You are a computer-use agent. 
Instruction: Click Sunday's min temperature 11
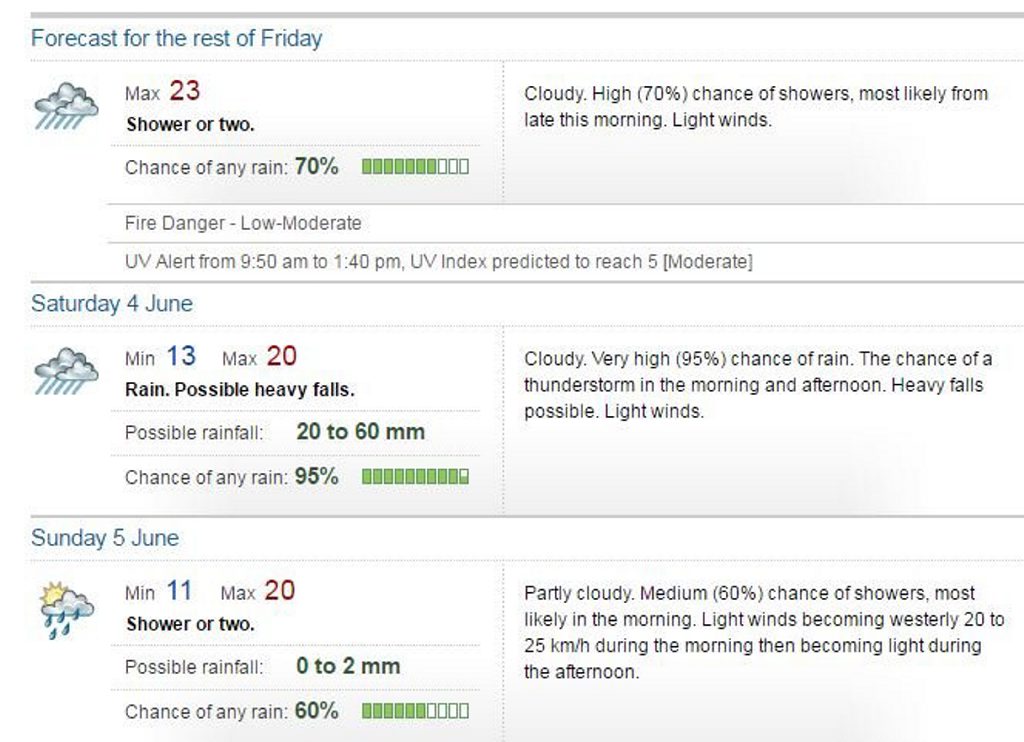point(179,590)
